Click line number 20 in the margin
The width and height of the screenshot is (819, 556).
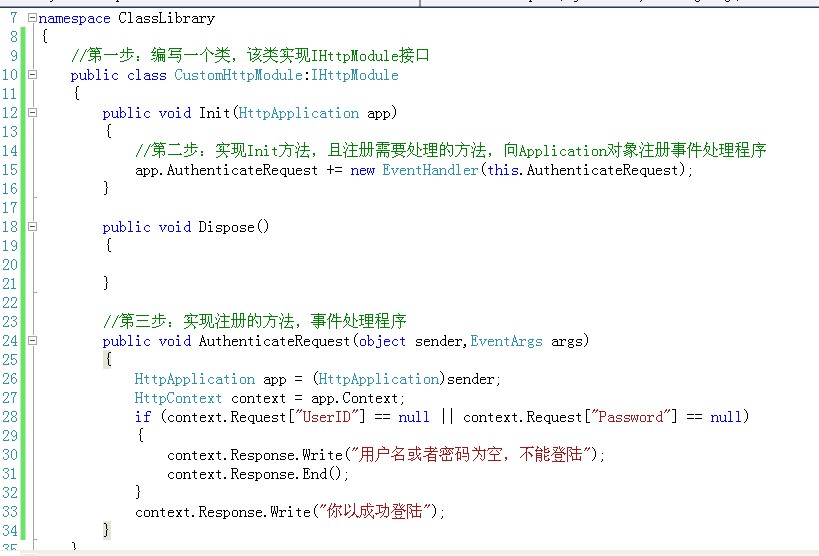click(x=10, y=265)
